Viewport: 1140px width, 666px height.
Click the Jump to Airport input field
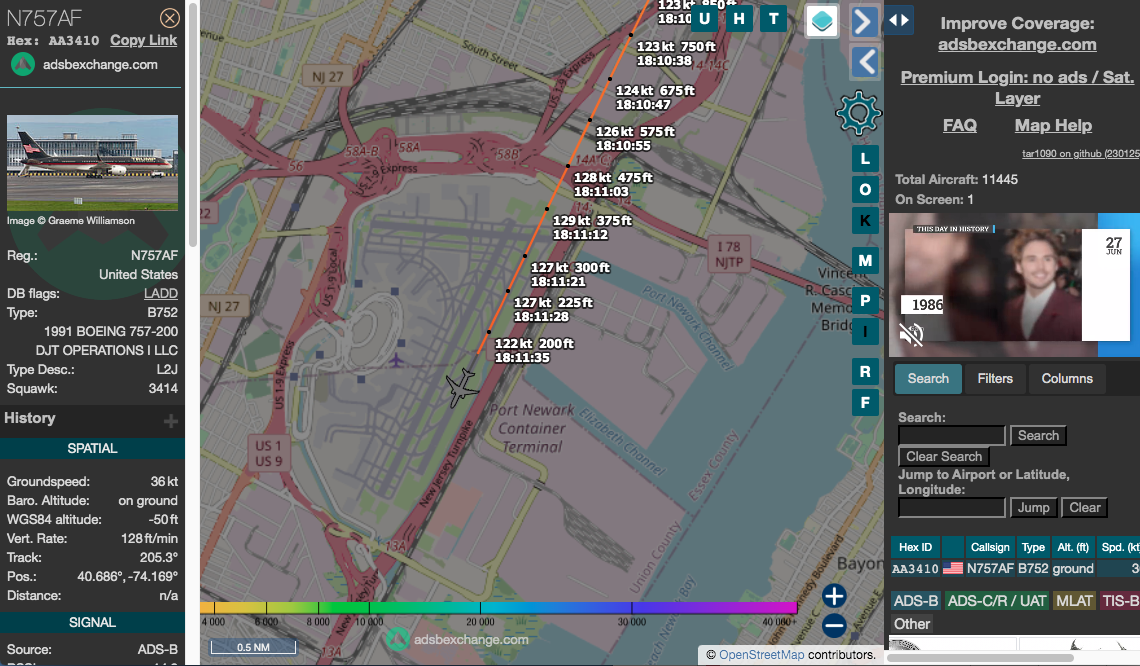click(x=952, y=507)
